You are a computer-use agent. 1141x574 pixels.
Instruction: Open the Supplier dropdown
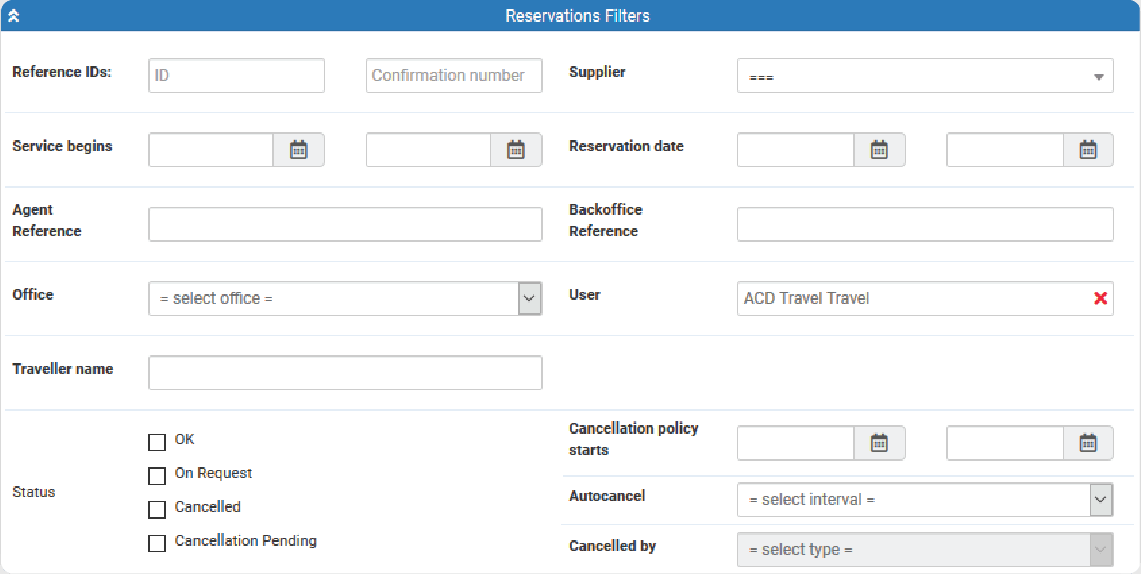pyautogui.click(x=924, y=76)
